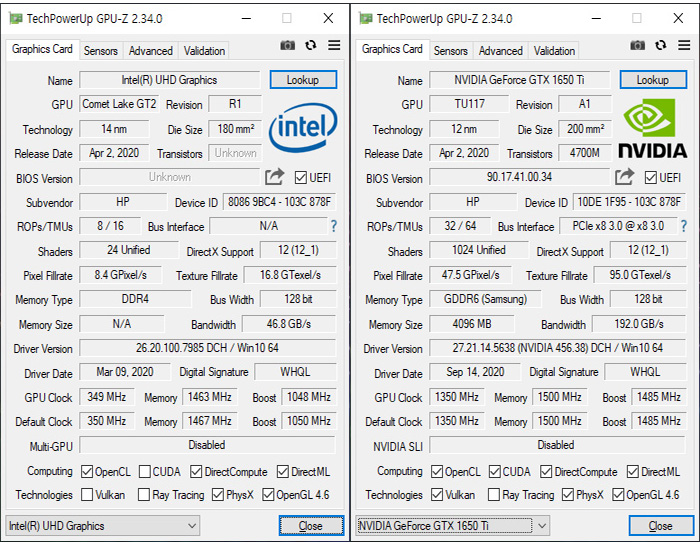Toggle CUDA checkbox in NVIDIA window
700x544 pixels.
(x=495, y=472)
